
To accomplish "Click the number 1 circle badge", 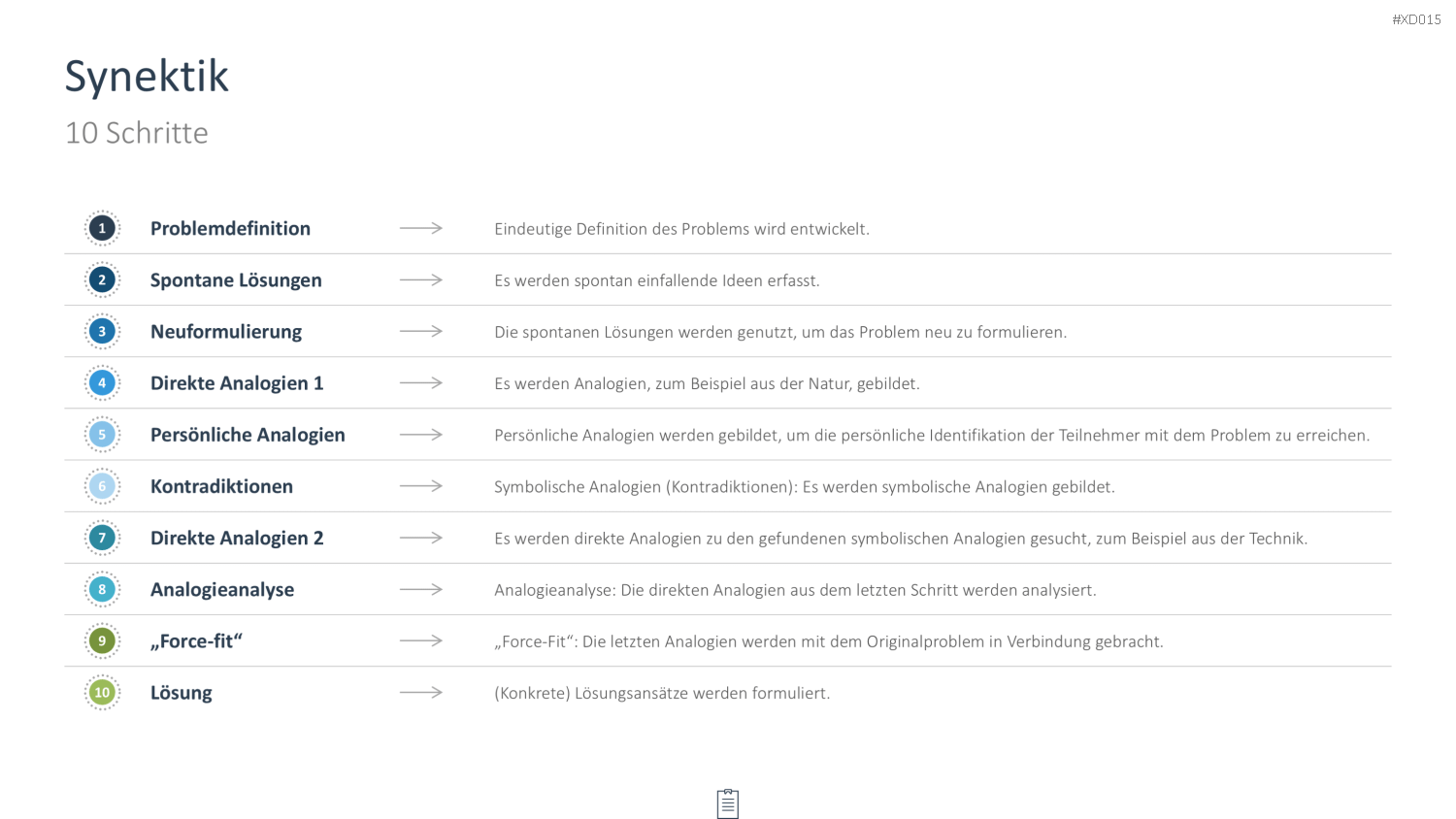I will 102,228.
